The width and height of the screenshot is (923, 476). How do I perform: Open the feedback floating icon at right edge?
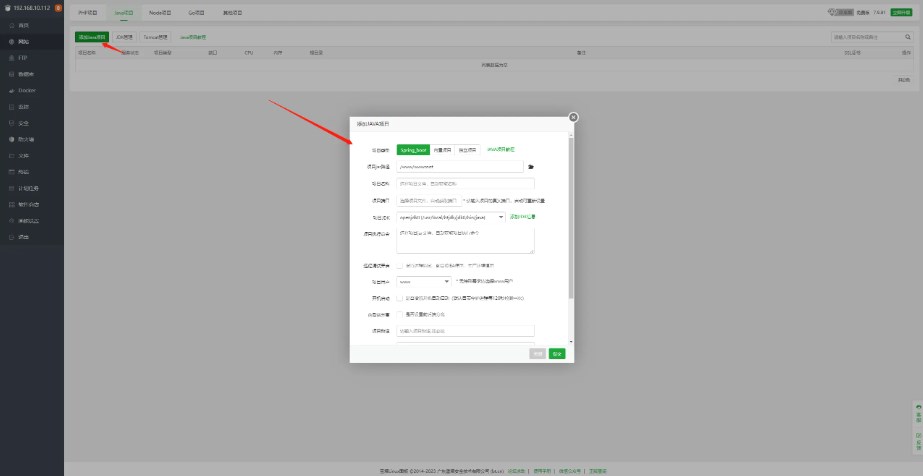918,442
